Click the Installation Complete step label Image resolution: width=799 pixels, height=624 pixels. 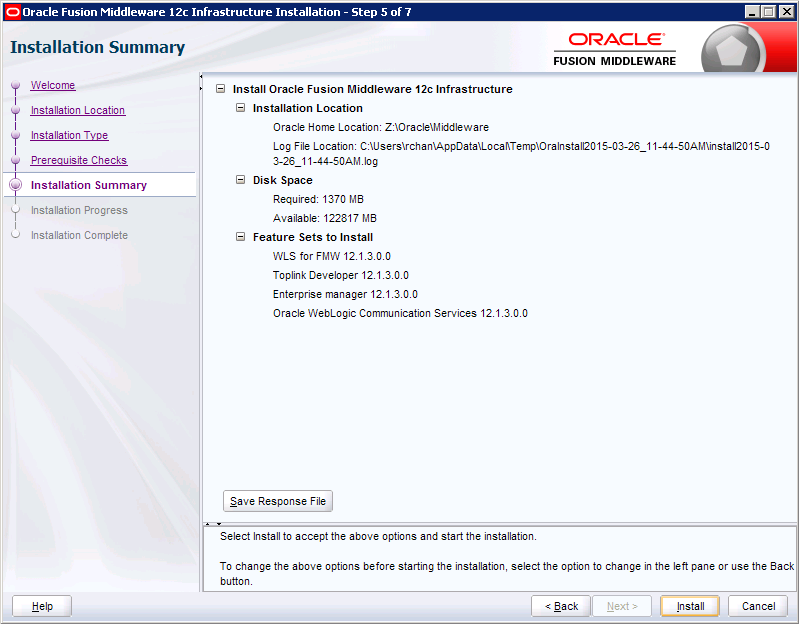[79, 235]
